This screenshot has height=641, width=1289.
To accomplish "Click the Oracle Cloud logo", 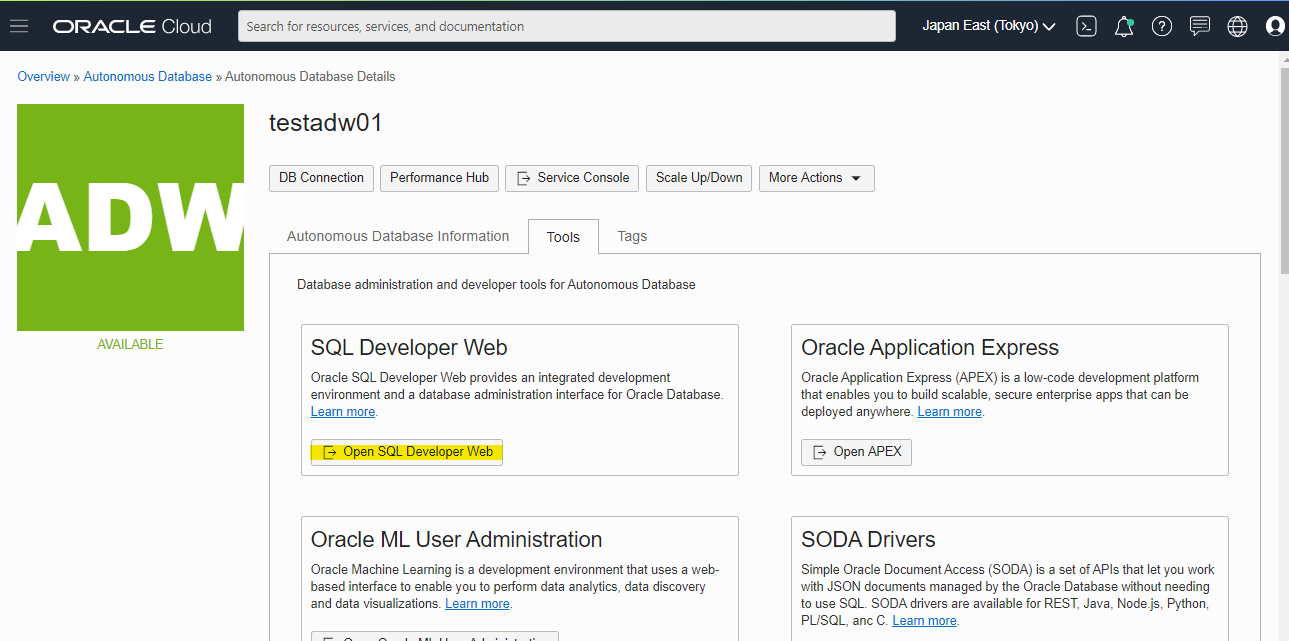I will coord(132,26).
